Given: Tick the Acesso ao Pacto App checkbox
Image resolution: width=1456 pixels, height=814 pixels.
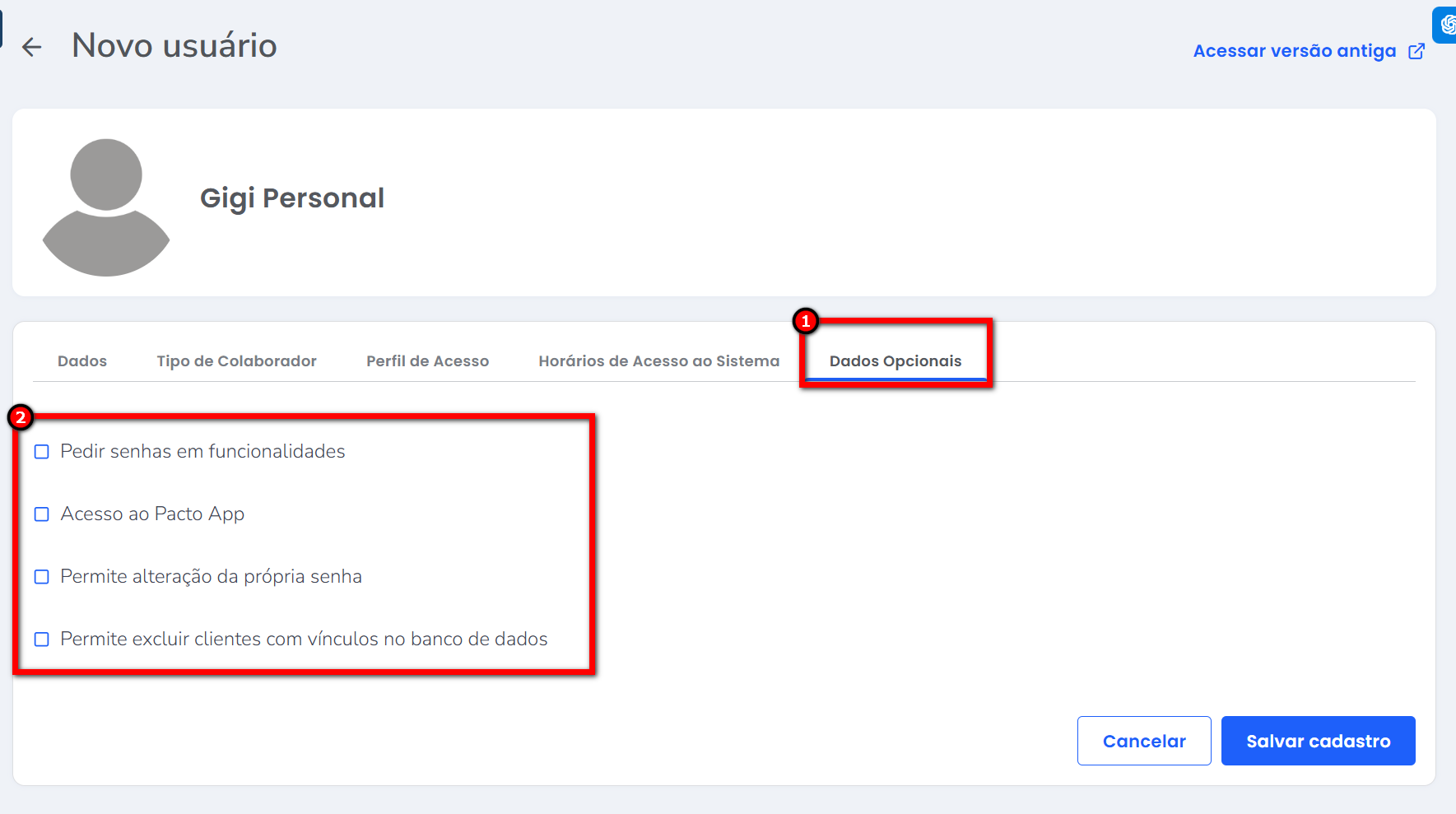Looking at the screenshot, I should tap(42, 514).
